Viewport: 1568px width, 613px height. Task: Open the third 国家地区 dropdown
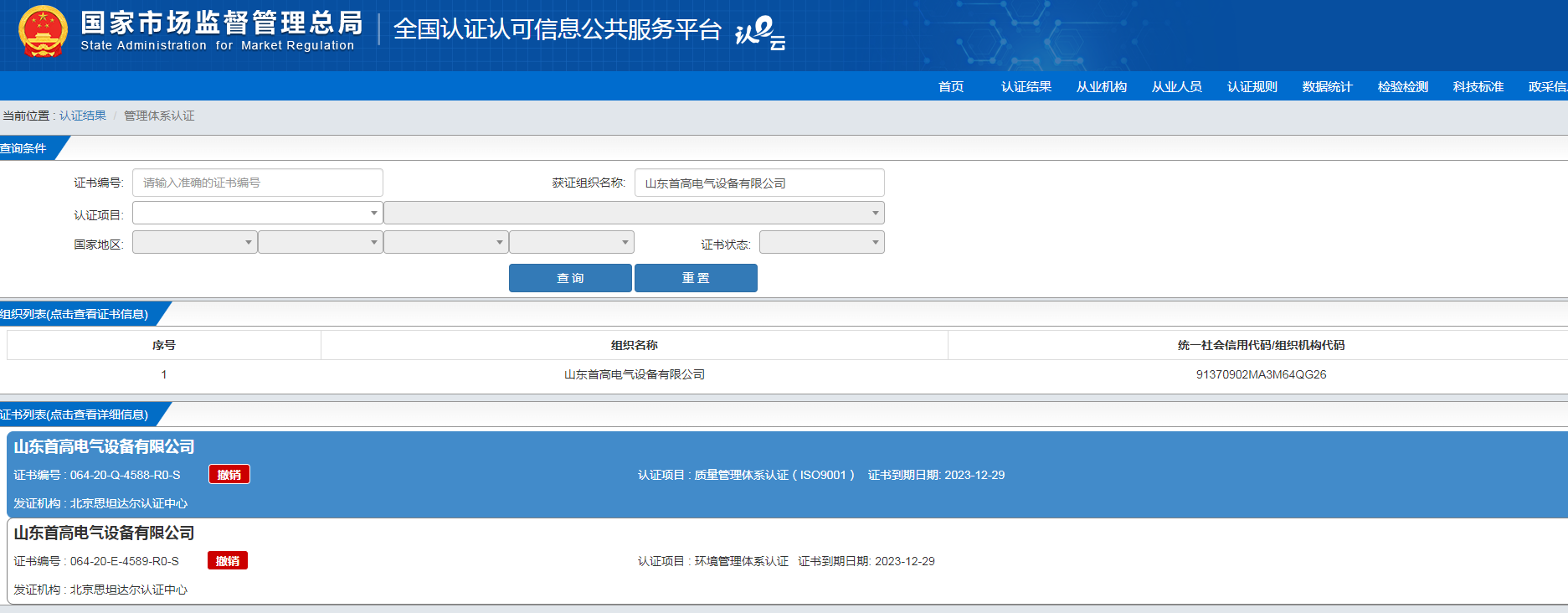click(446, 242)
